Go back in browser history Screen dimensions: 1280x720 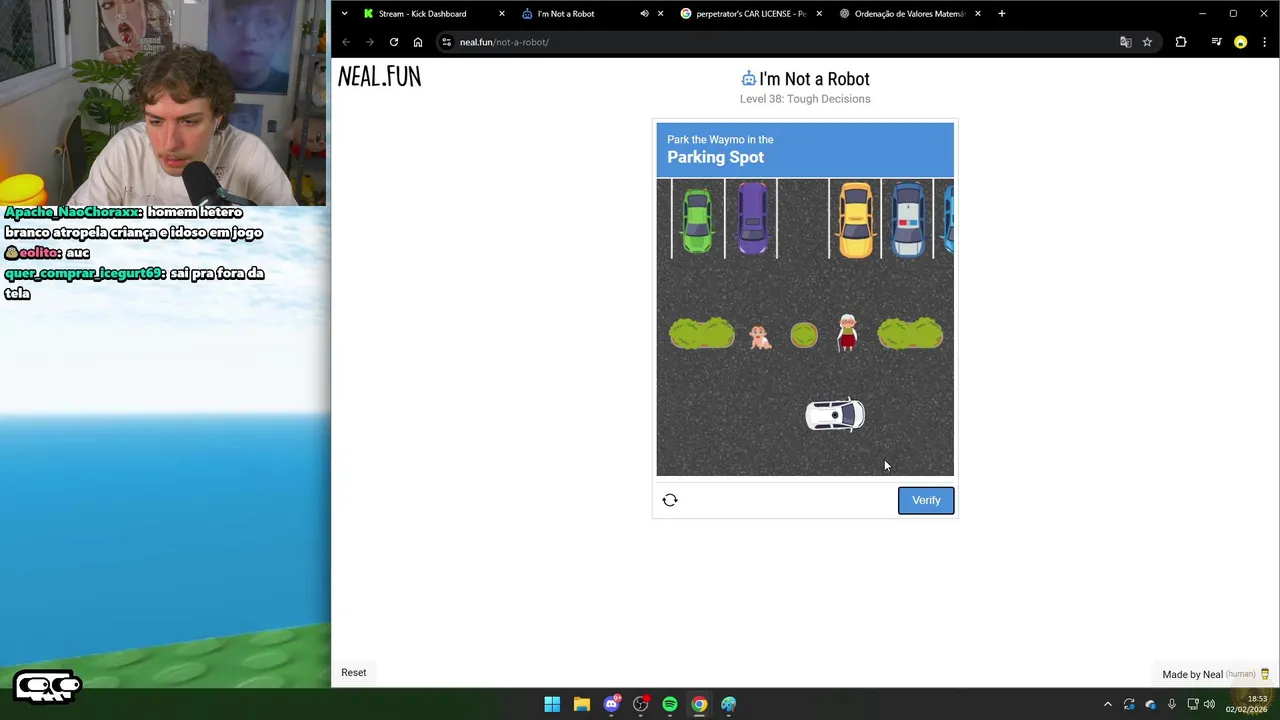(346, 42)
